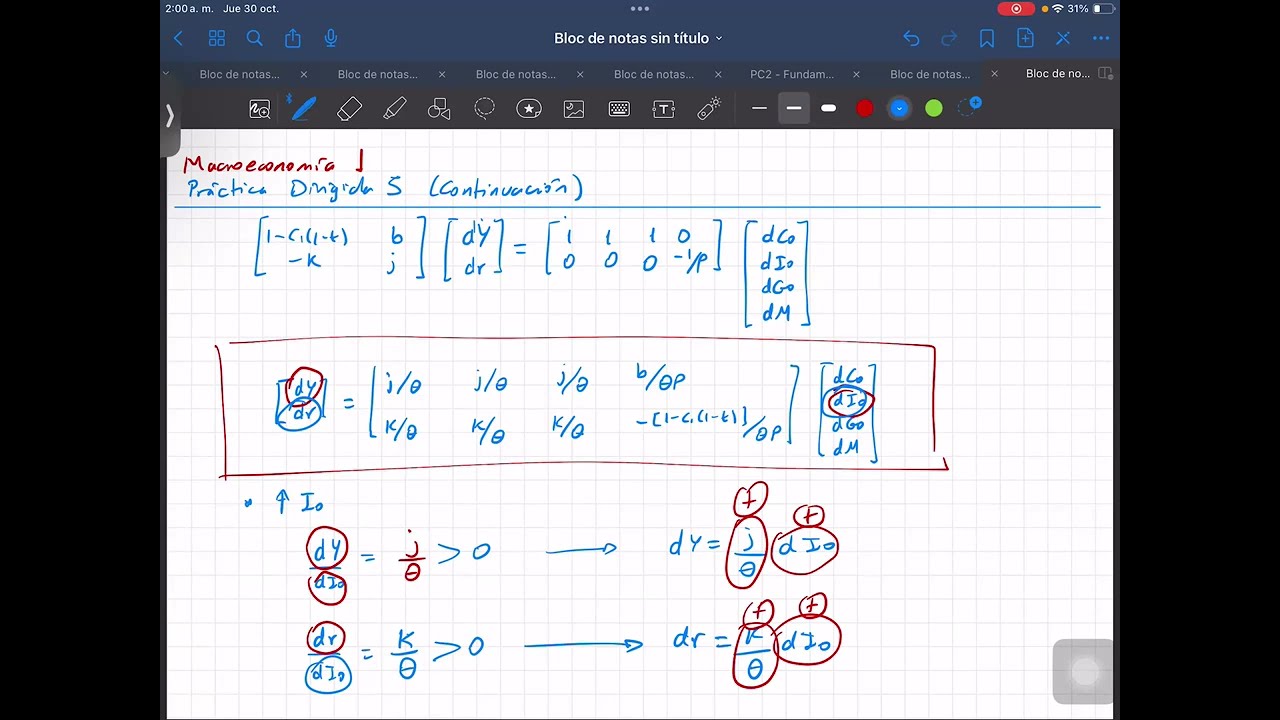Start audio recording with microphone icon
The width and height of the screenshot is (1280, 720).
point(330,38)
